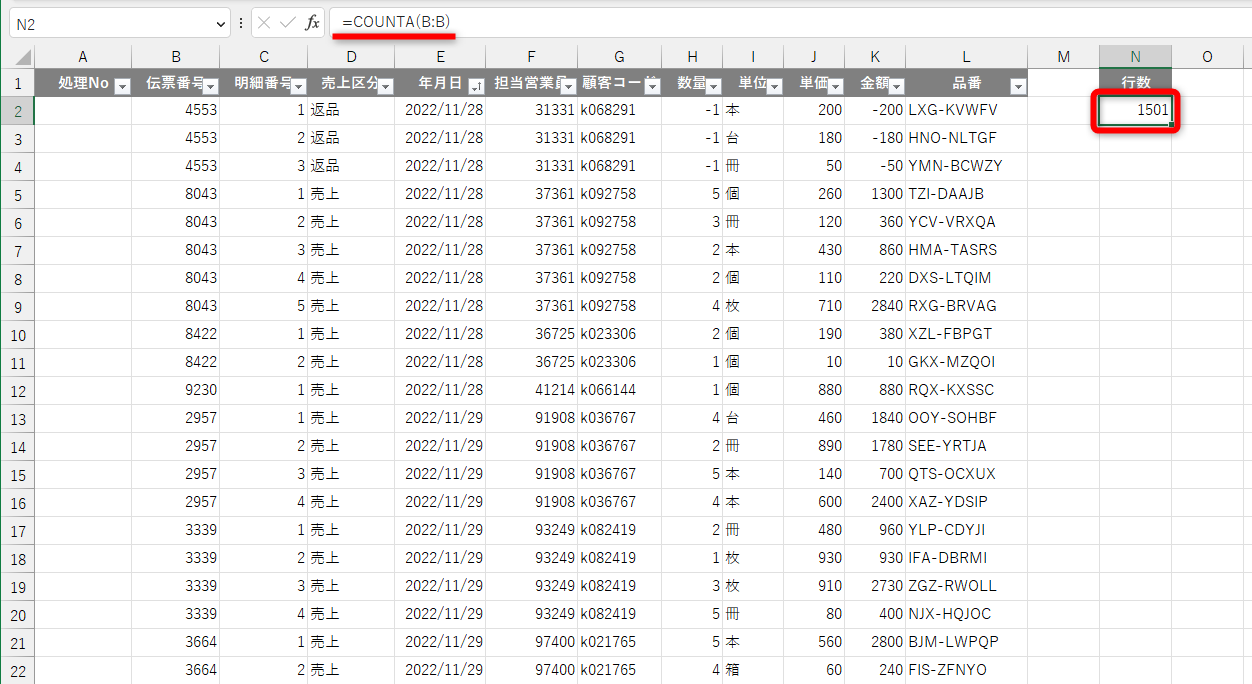The image size is (1252, 684).
Task: Click 顧客コード k021765 in row 21
Action: 619,642
